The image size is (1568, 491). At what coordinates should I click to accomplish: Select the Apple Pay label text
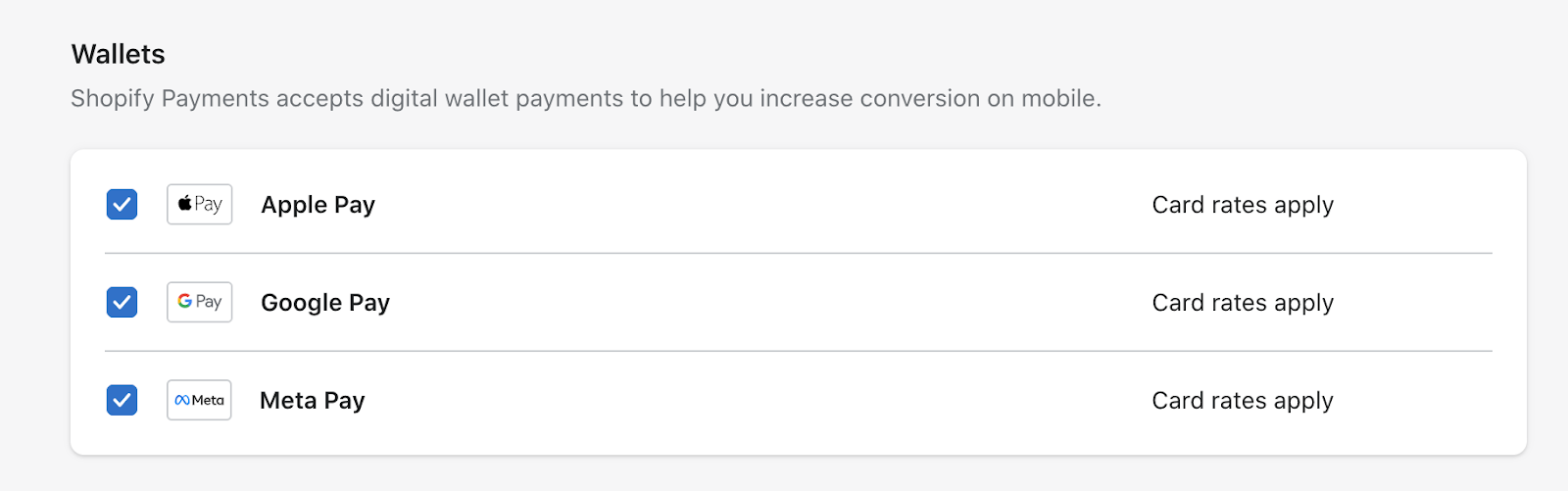point(318,205)
